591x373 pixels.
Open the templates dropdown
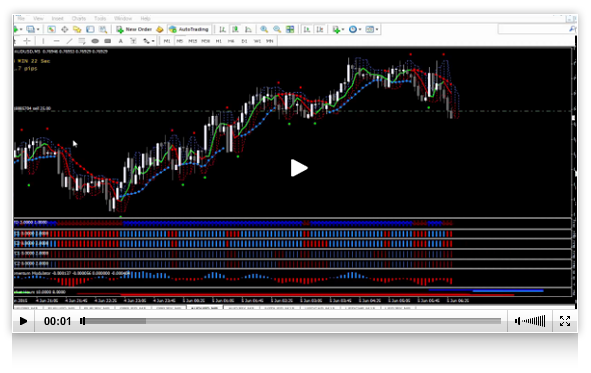pyautogui.click(x=372, y=29)
